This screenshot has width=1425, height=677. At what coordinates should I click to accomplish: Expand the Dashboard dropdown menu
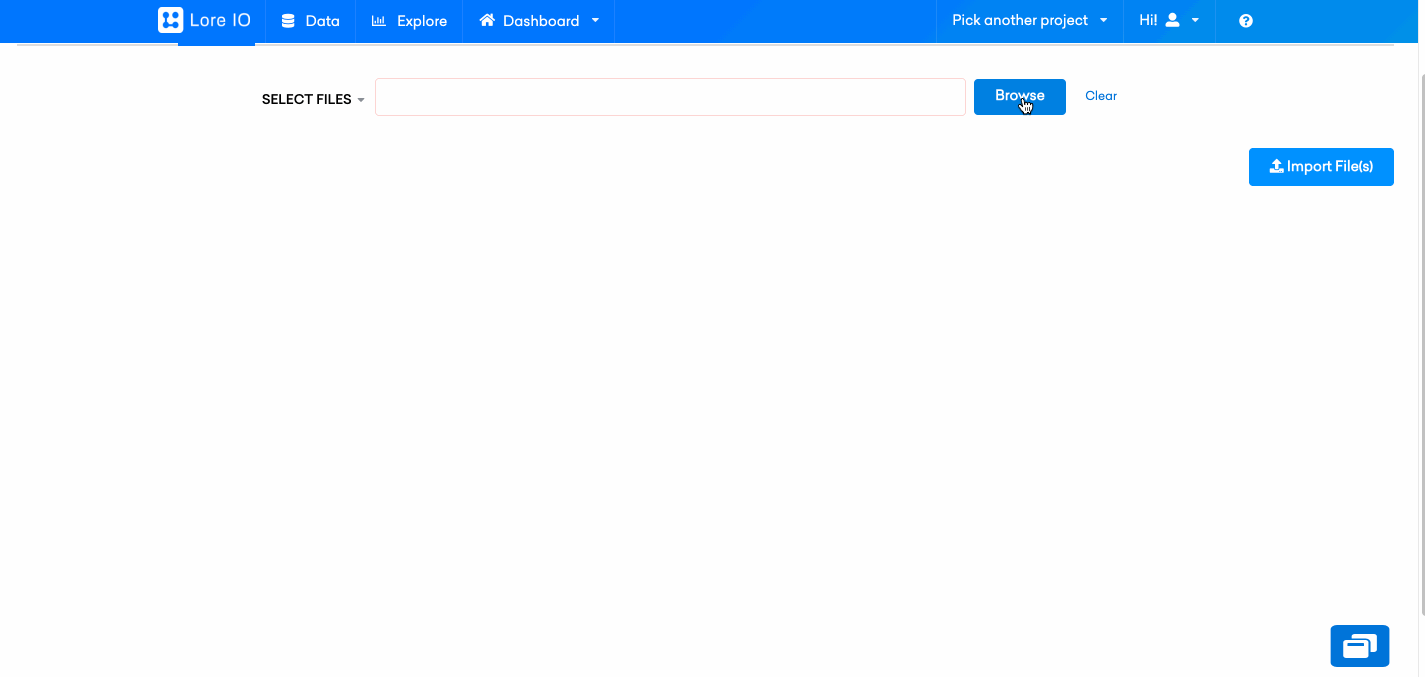click(539, 21)
